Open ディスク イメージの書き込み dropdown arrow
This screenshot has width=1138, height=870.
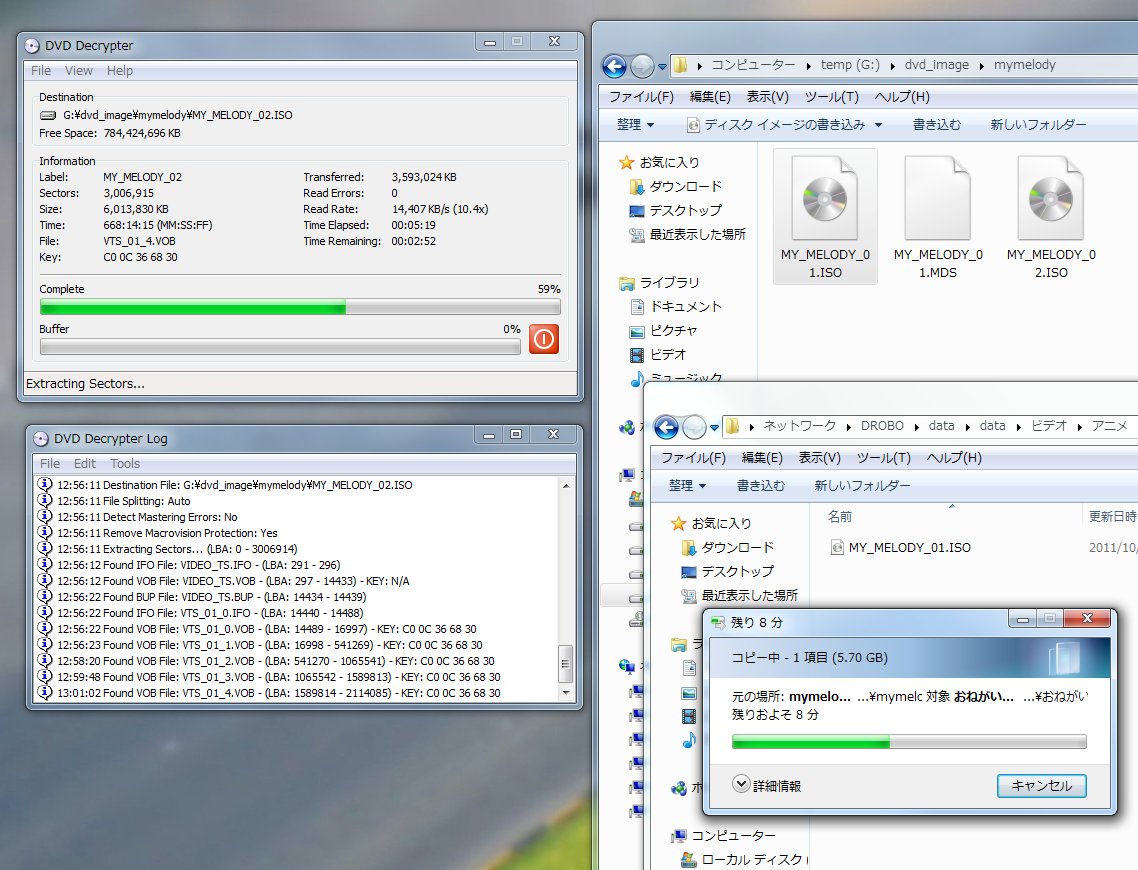coord(878,125)
